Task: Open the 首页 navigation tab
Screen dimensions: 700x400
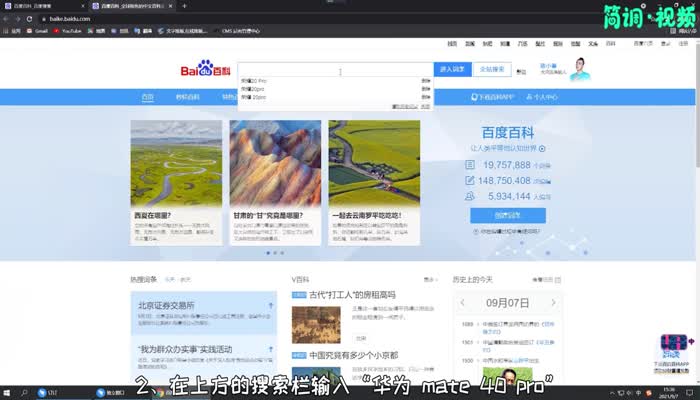Action: pos(148,97)
